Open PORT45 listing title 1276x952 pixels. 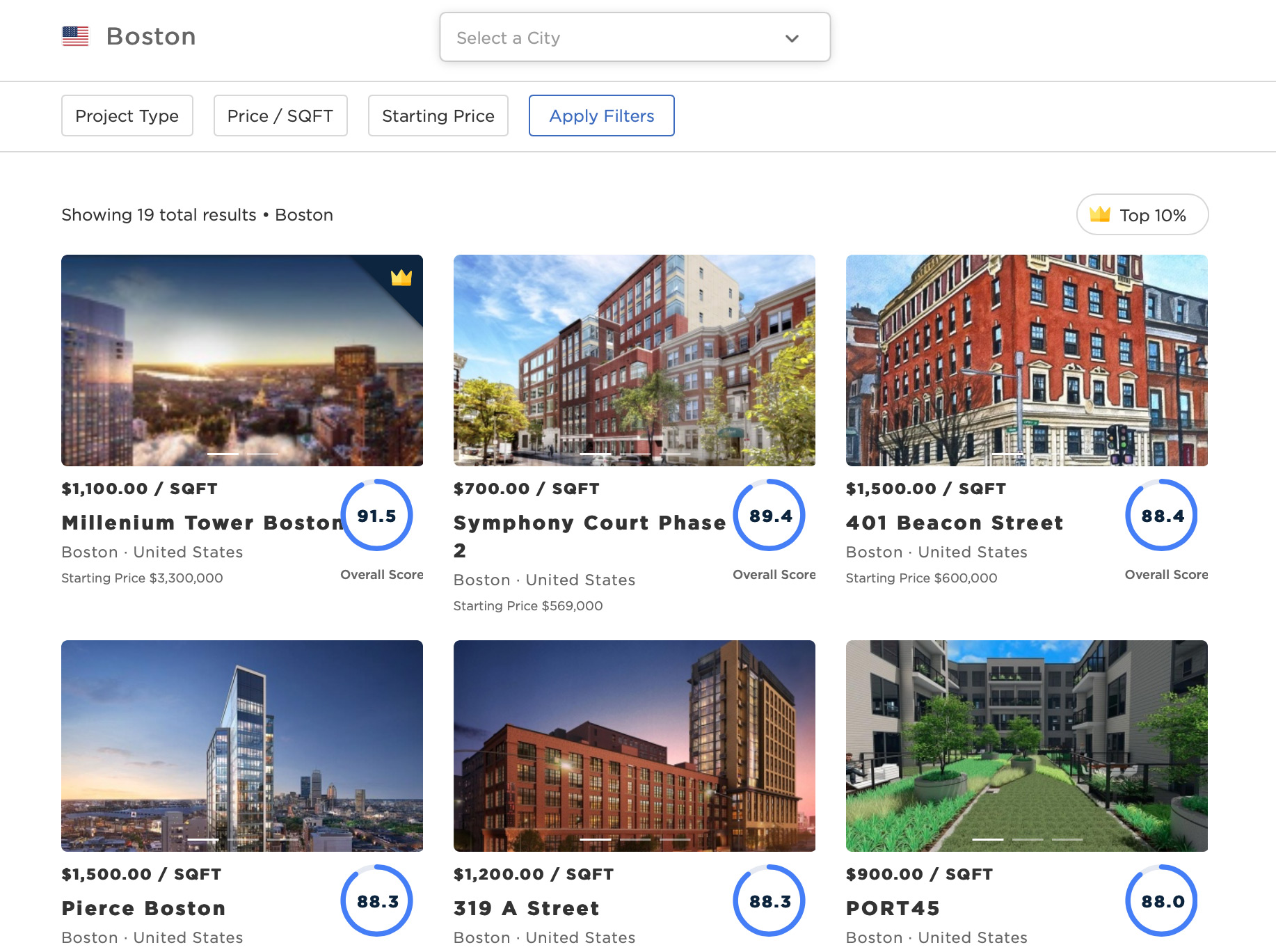pyautogui.click(x=893, y=908)
